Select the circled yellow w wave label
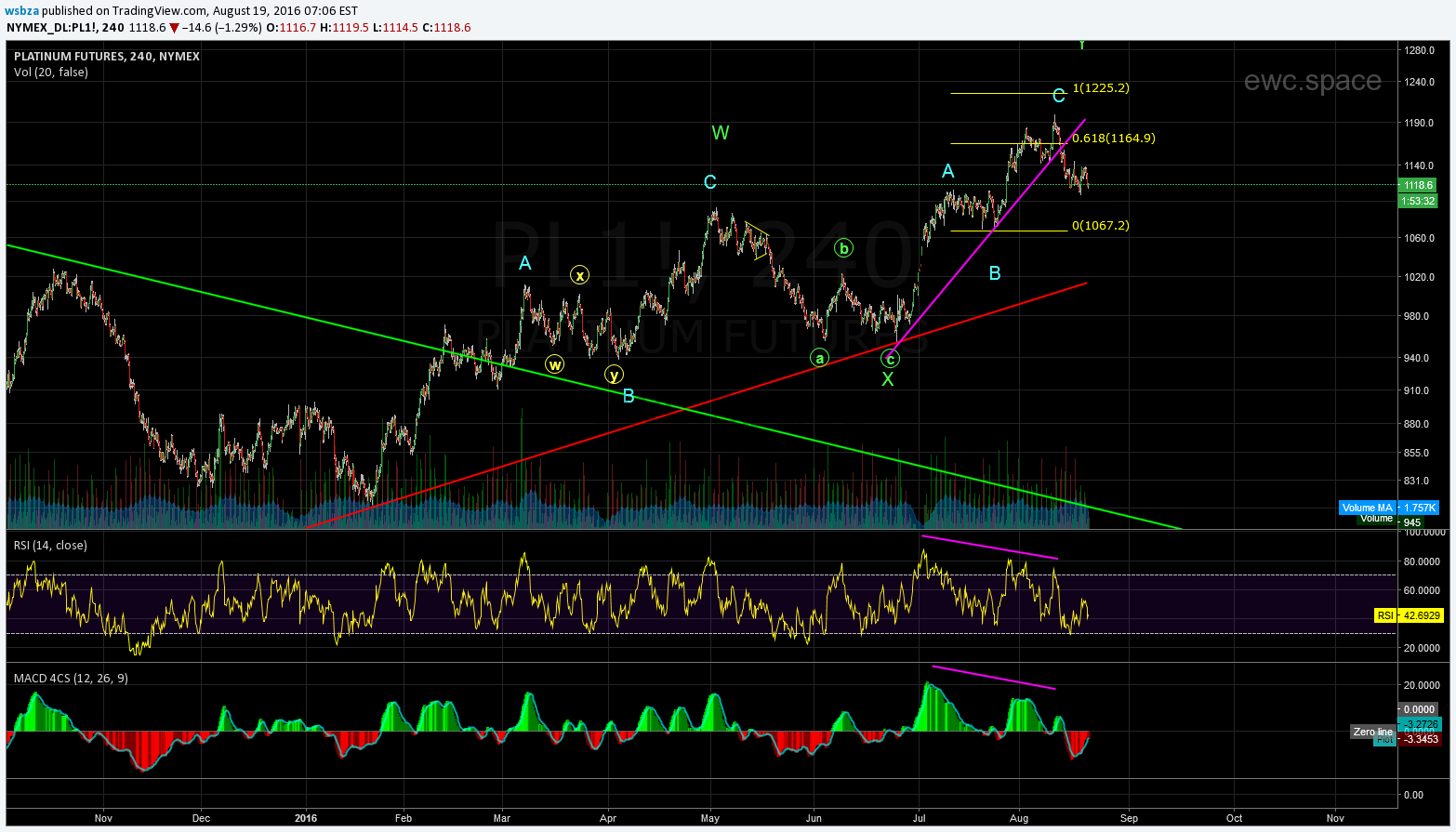Image resolution: width=1456 pixels, height=832 pixels. pyautogui.click(x=554, y=364)
